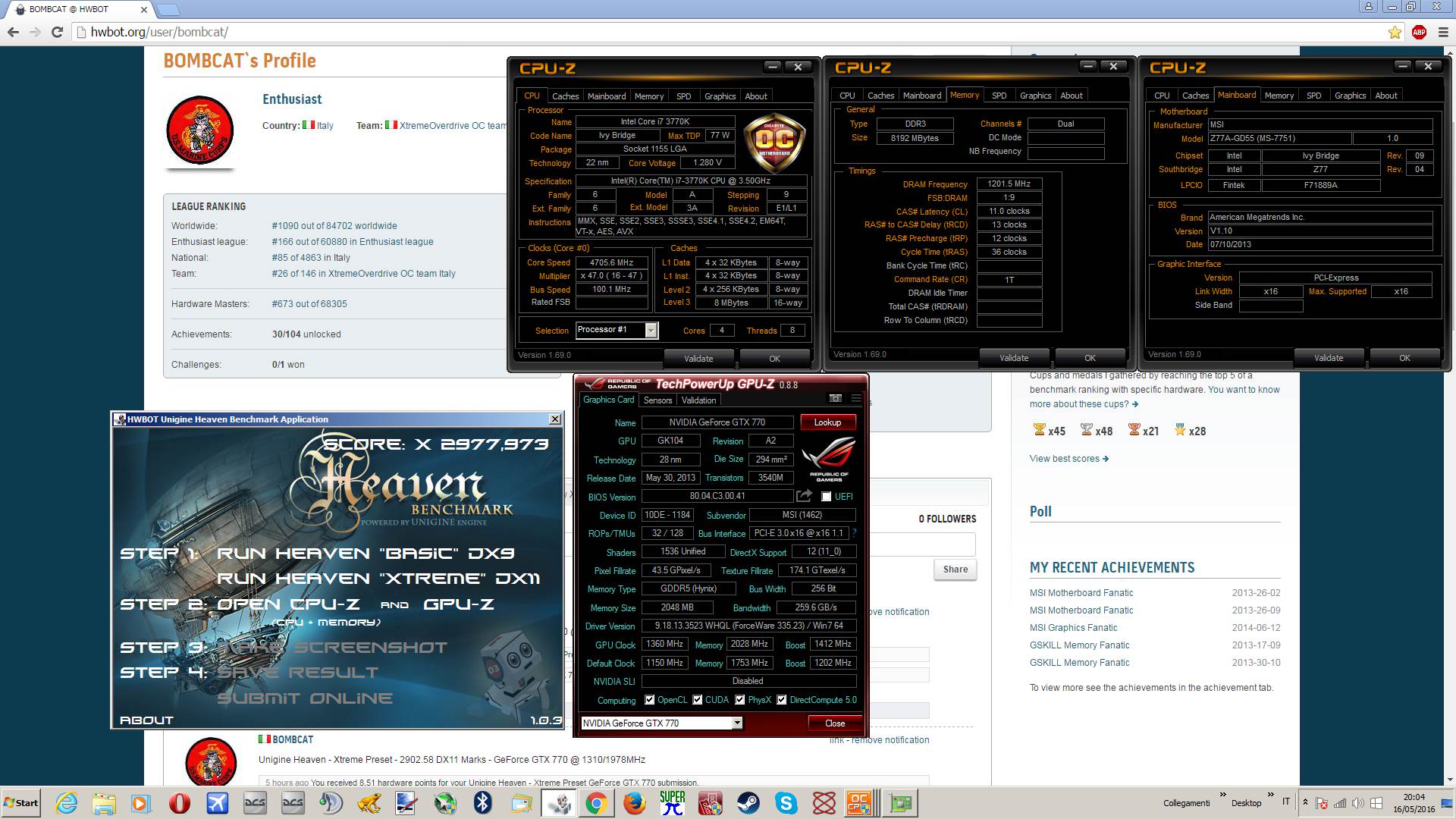Click the Chrome address bar

click(728, 32)
